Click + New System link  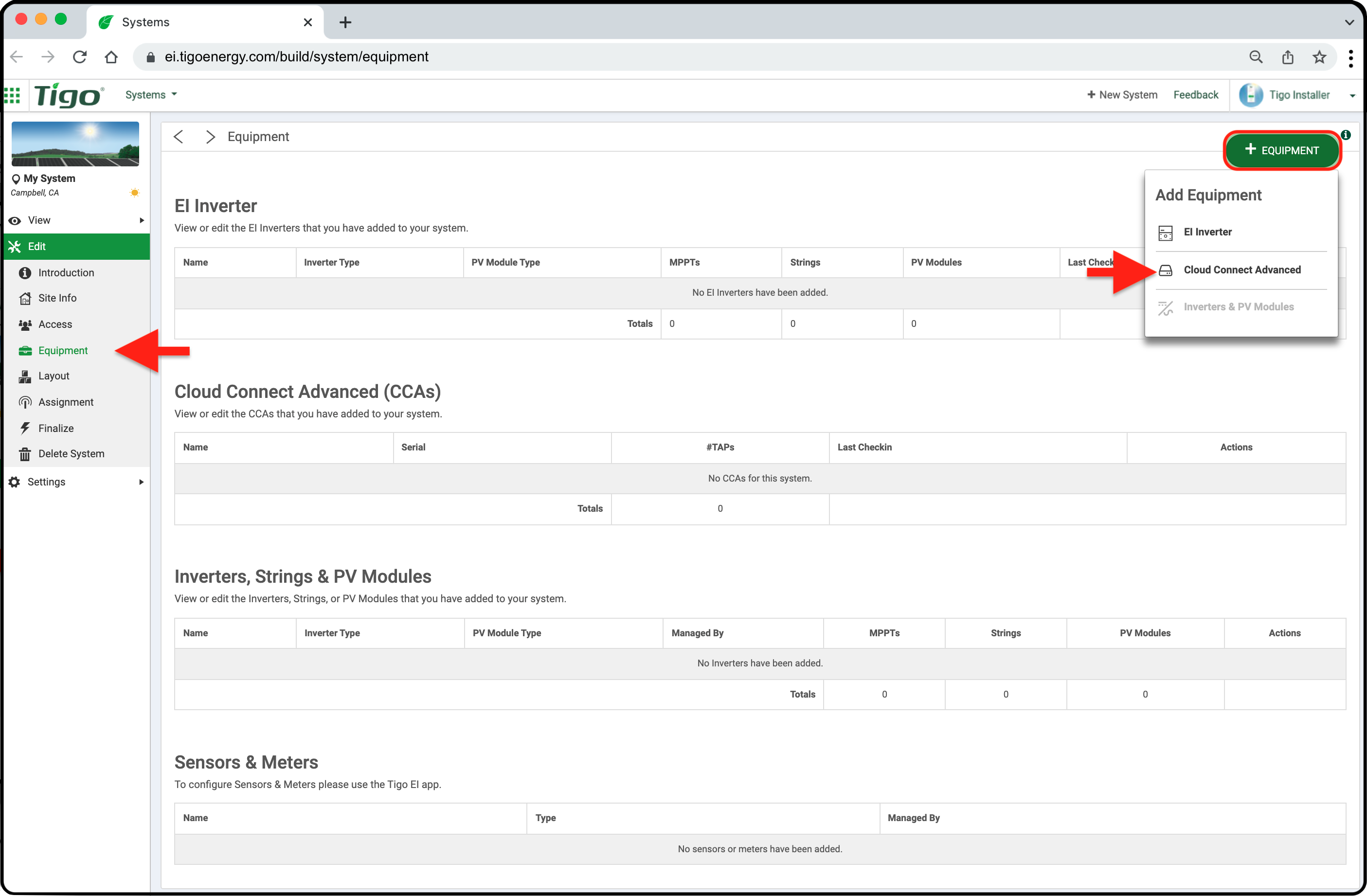pyautogui.click(x=1122, y=95)
